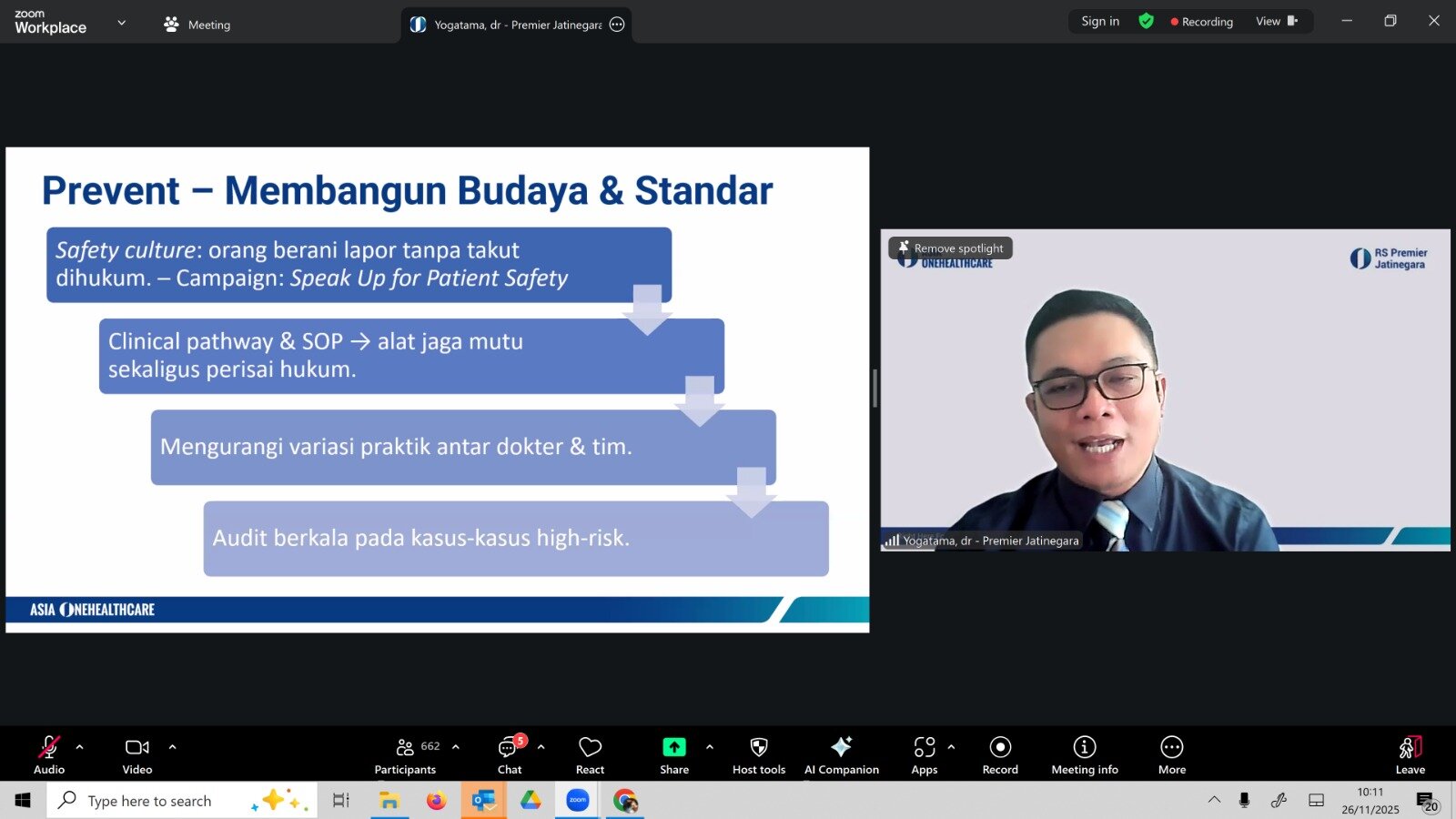Click the green Share screen icon
1456x819 pixels.
click(674, 747)
